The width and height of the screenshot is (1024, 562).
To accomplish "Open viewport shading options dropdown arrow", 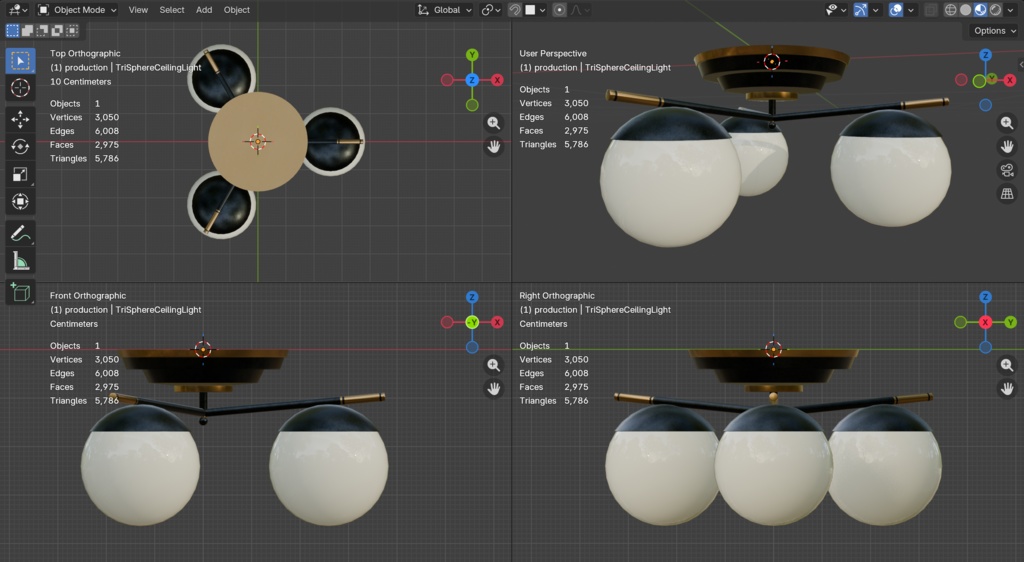I will tap(1010, 10).
